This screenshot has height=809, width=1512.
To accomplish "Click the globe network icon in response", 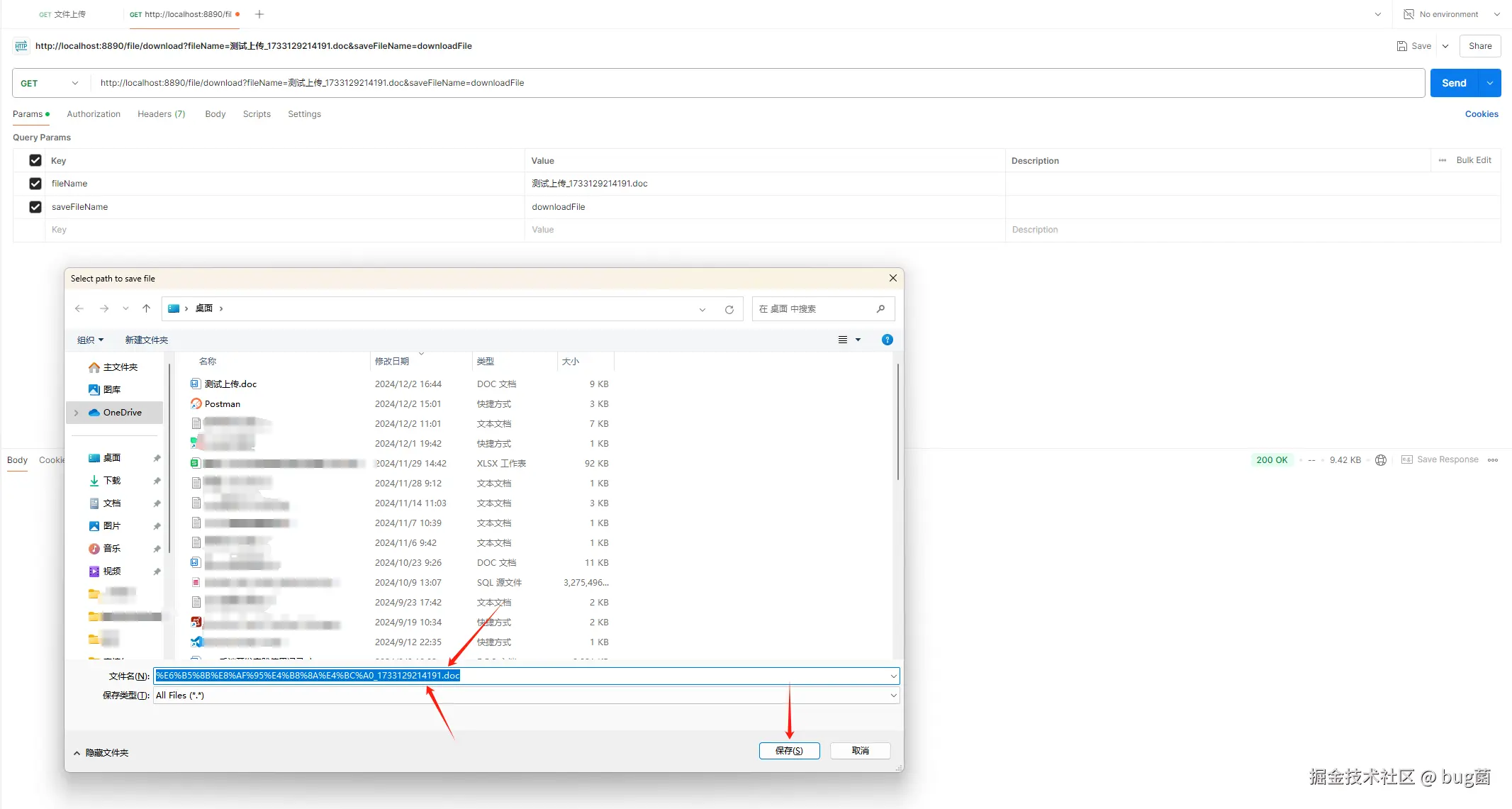I will coord(1380,460).
